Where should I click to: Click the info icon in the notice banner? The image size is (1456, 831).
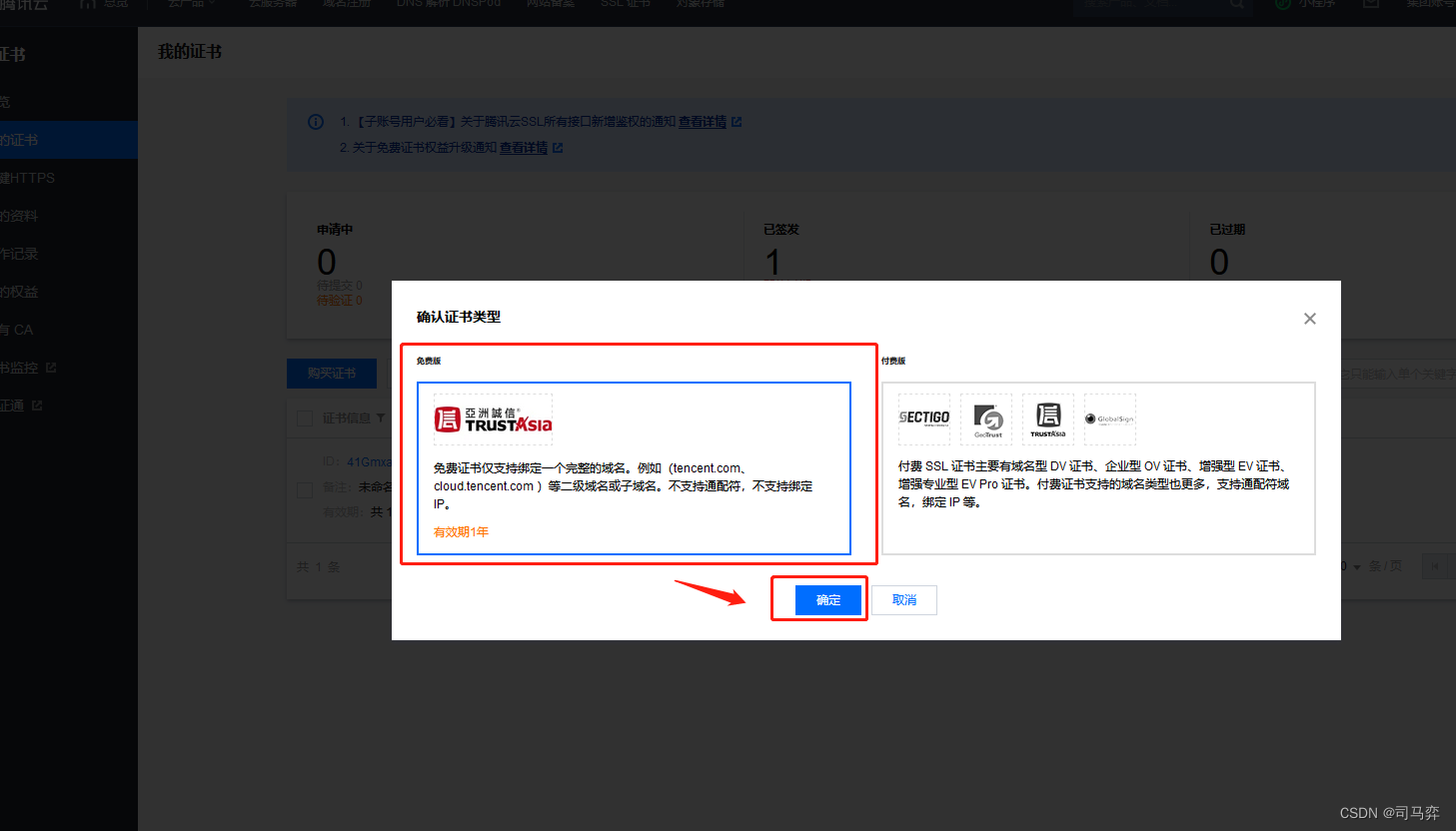pos(316,122)
